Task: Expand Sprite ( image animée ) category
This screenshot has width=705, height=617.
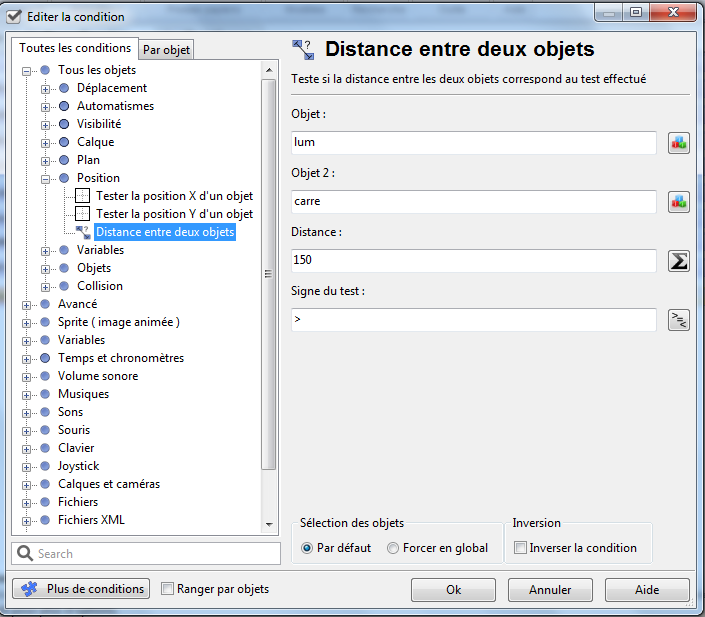Action: [27, 323]
